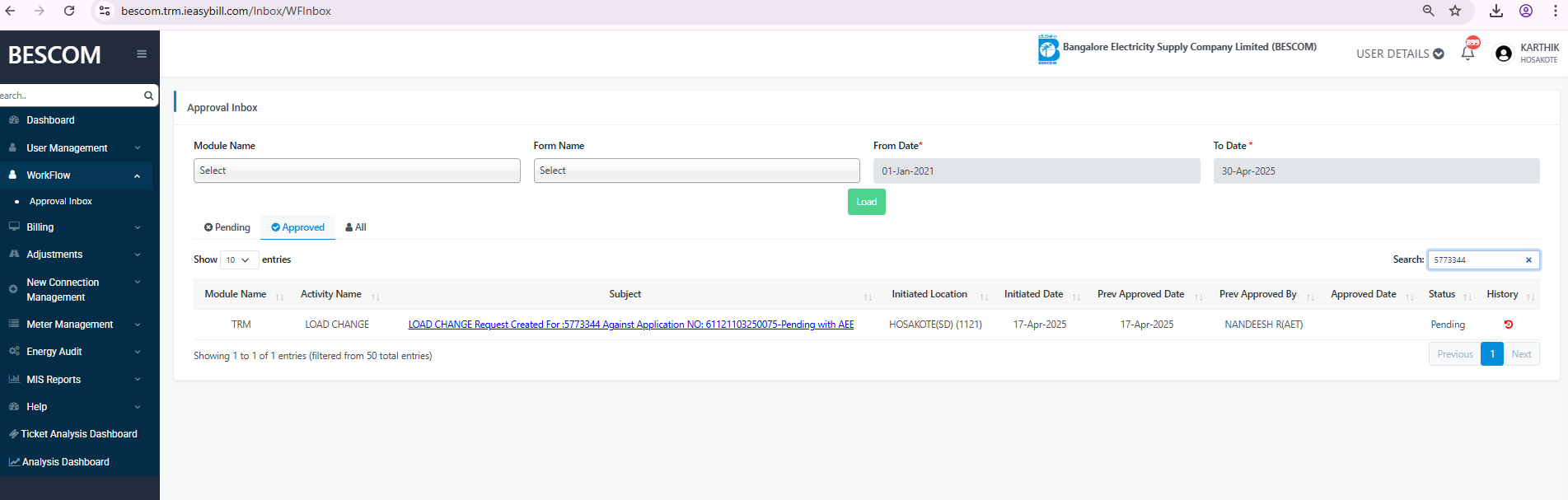
Task: Click the To Date field
Action: tap(1376, 171)
